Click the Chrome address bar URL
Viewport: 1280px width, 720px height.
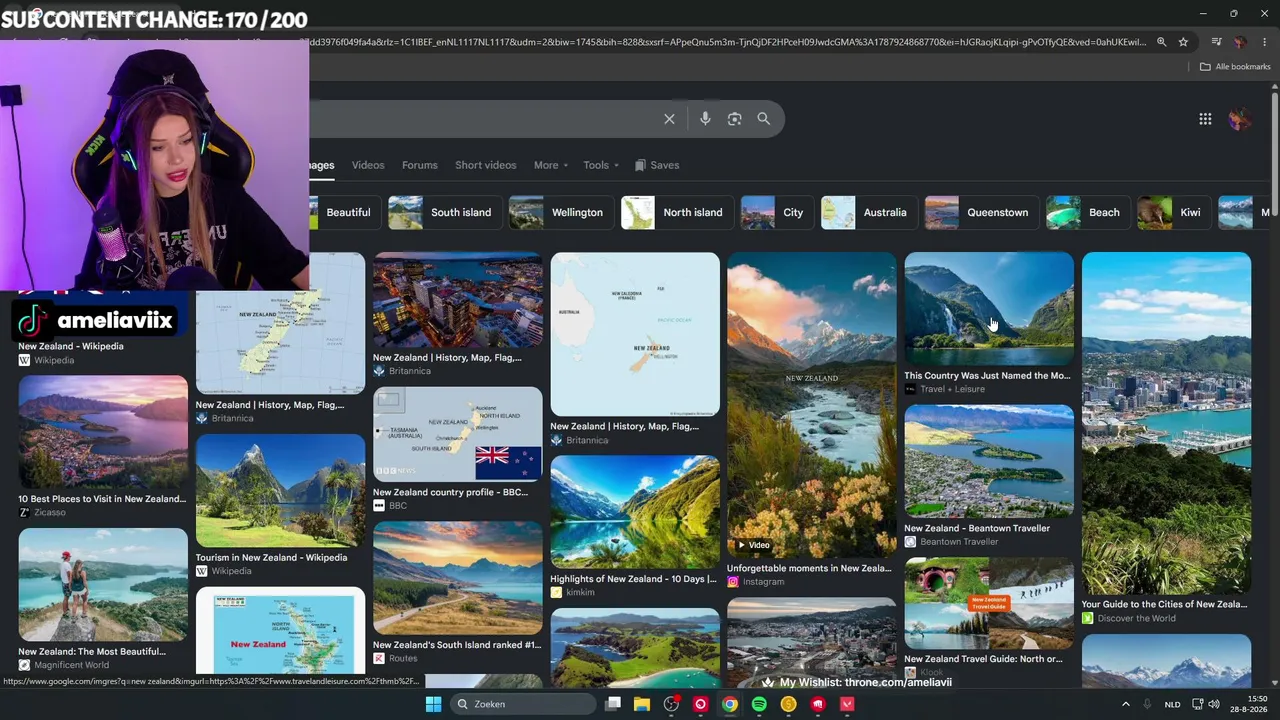(x=730, y=42)
